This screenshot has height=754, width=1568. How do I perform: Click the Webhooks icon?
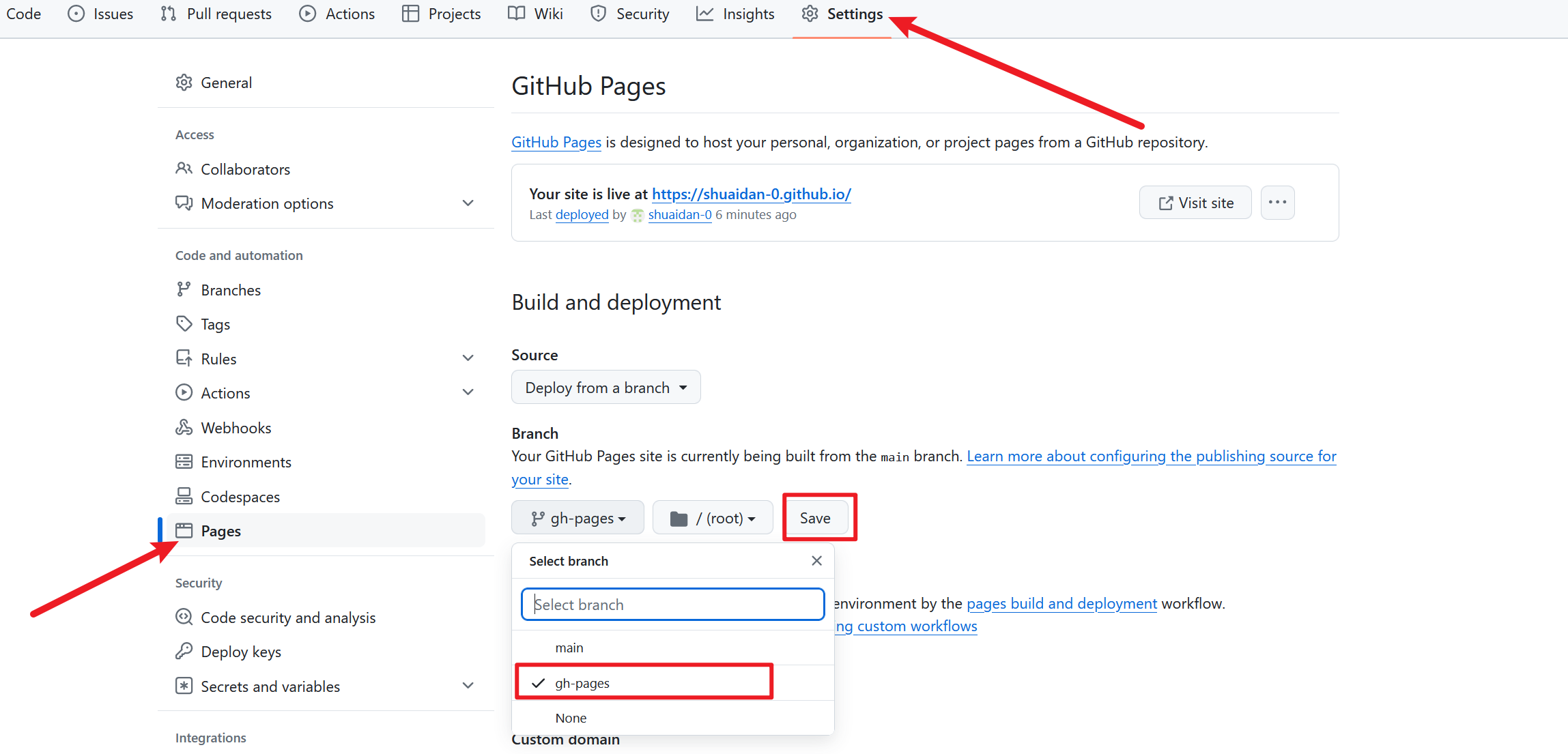coord(184,428)
